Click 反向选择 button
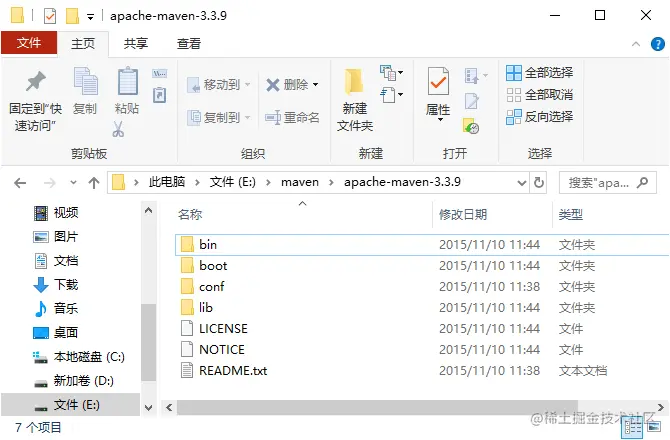The height and width of the screenshot is (440, 670). (x=540, y=116)
